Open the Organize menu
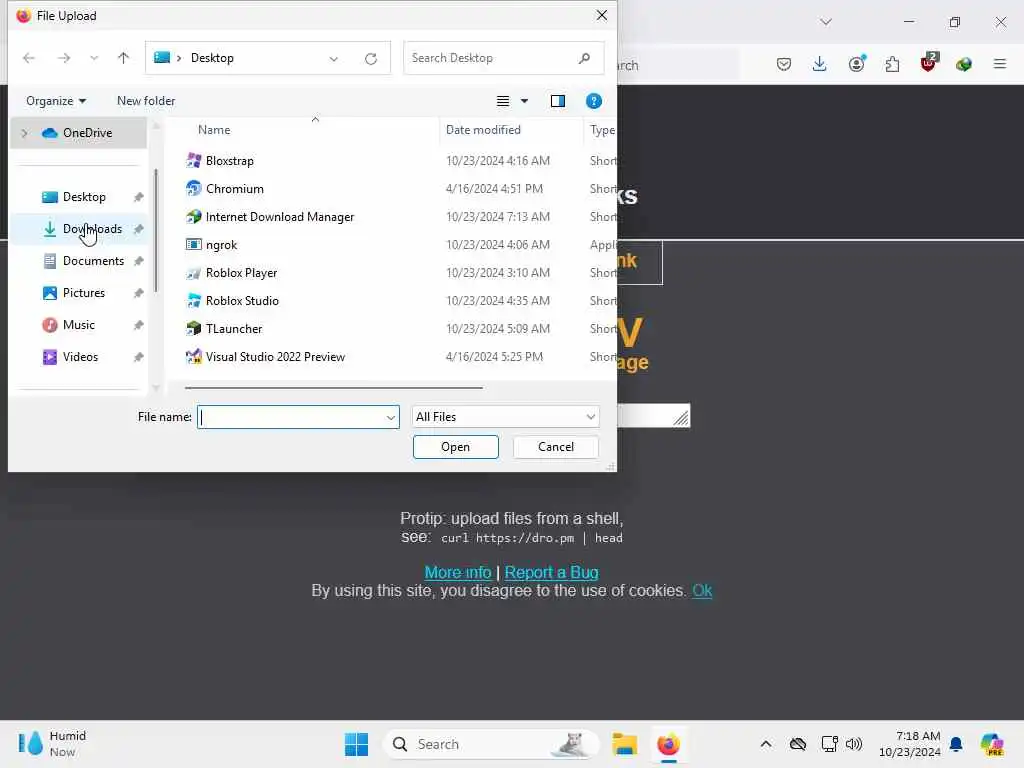The image size is (1024, 768). tap(56, 101)
